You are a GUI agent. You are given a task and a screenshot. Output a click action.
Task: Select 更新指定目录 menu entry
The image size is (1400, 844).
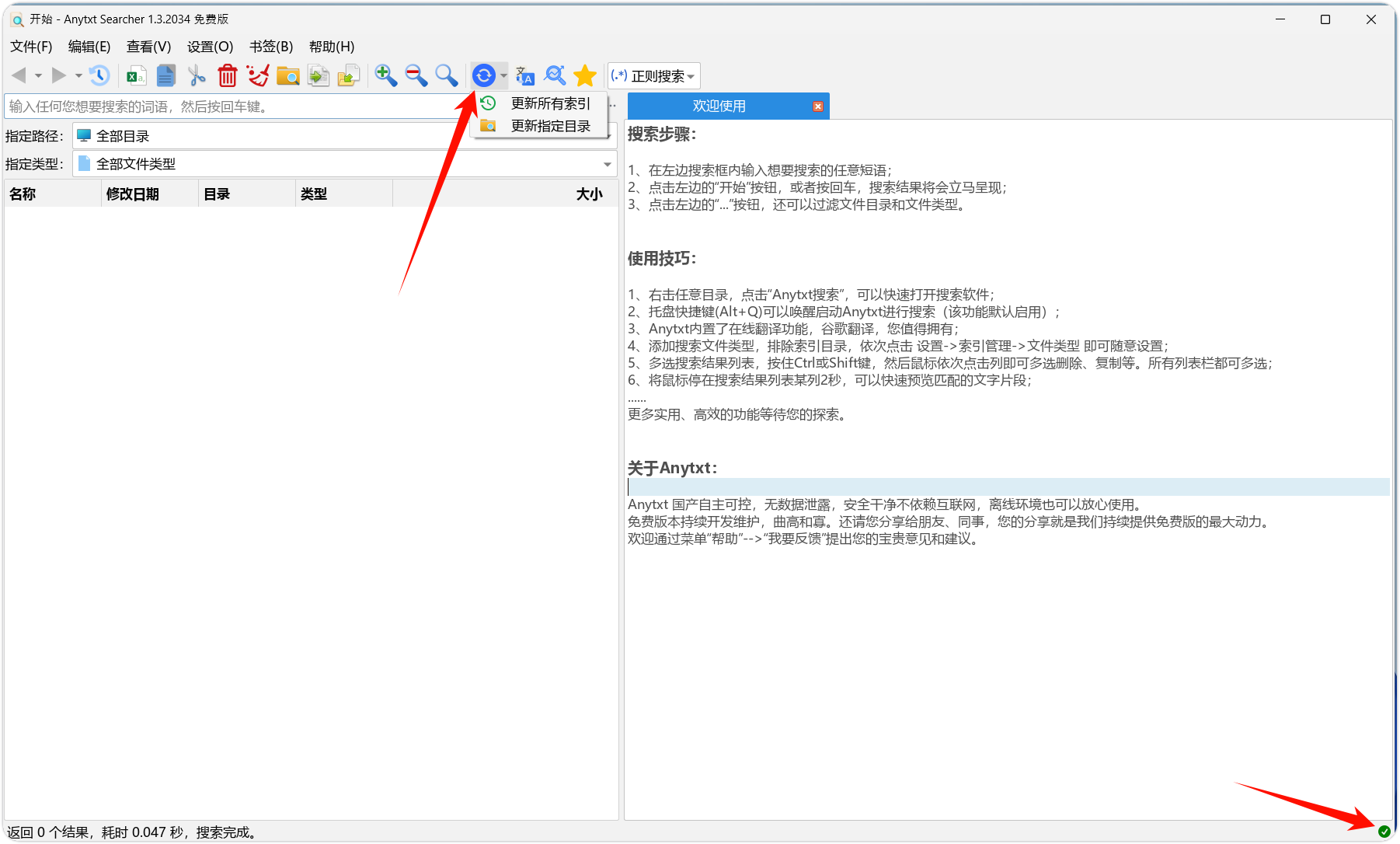click(540, 126)
